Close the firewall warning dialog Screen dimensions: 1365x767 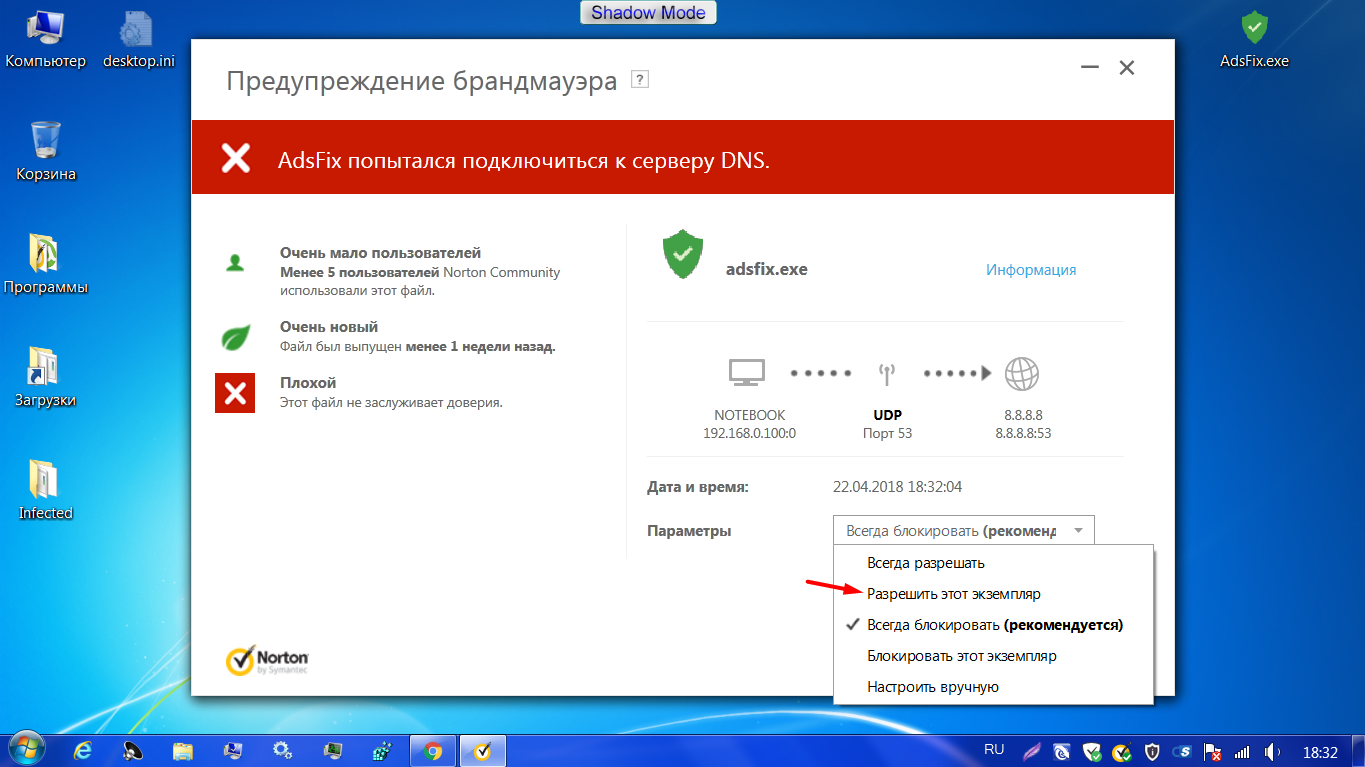[x=1127, y=68]
